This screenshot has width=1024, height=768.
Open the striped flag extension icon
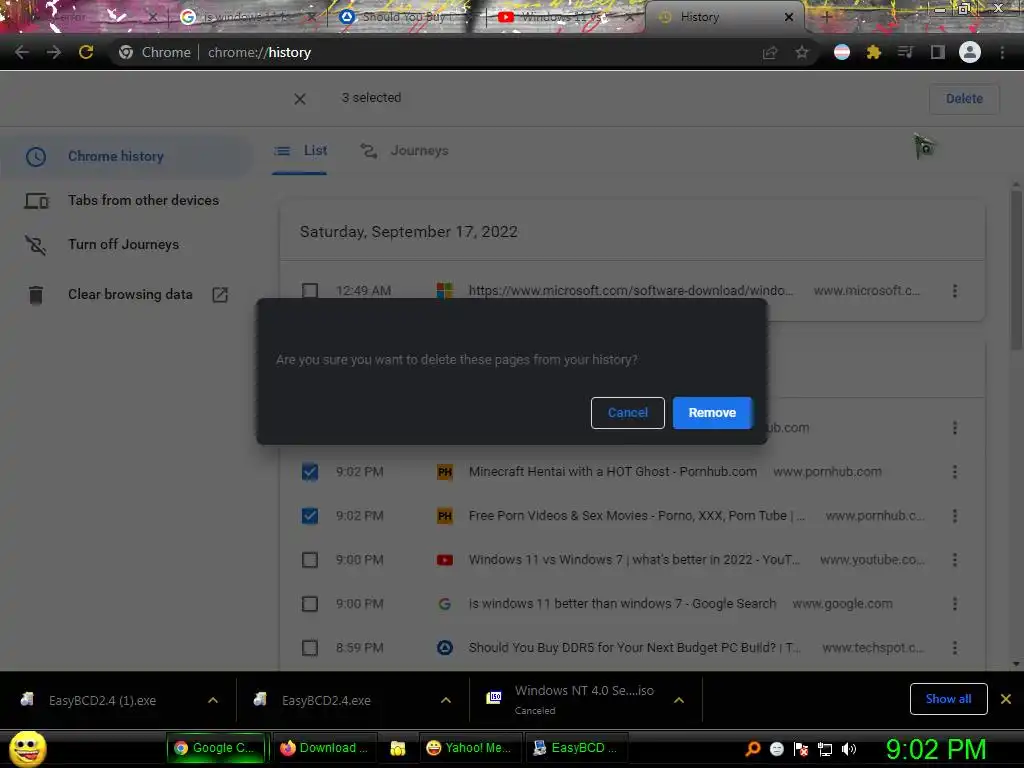(842, 52)
